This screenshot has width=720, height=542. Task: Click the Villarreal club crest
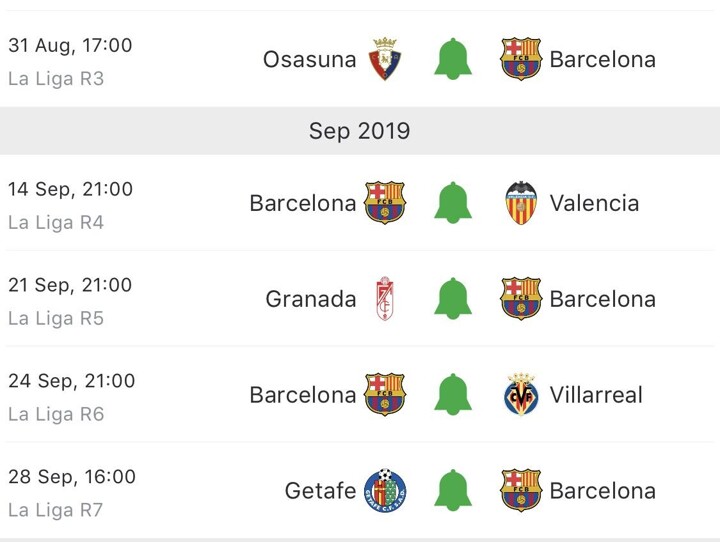(521, 395)
